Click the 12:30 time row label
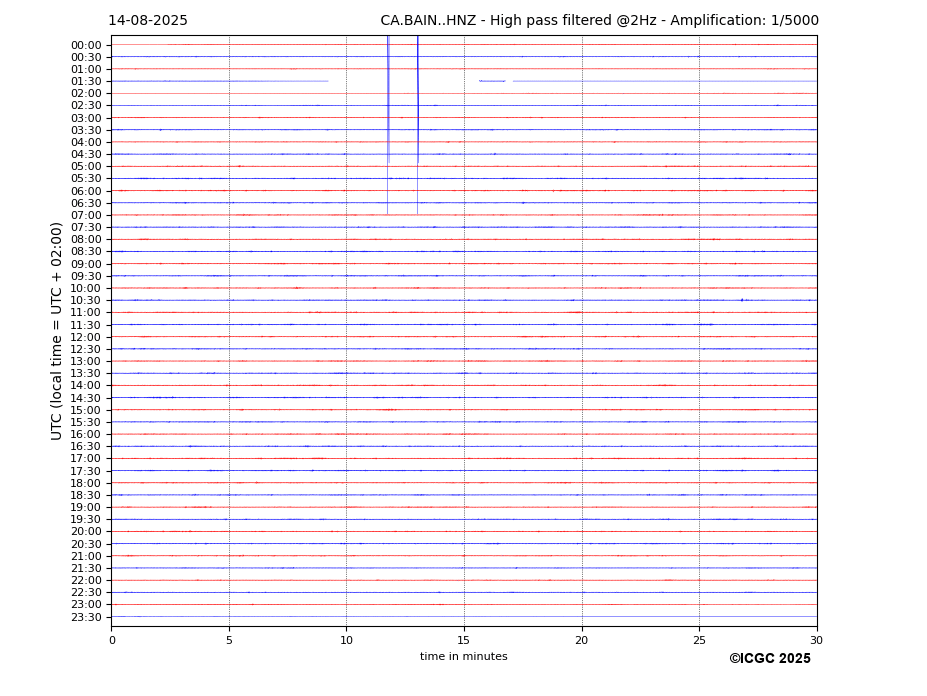The height and width of the screenshot is (696, 927). pos(86,349)
